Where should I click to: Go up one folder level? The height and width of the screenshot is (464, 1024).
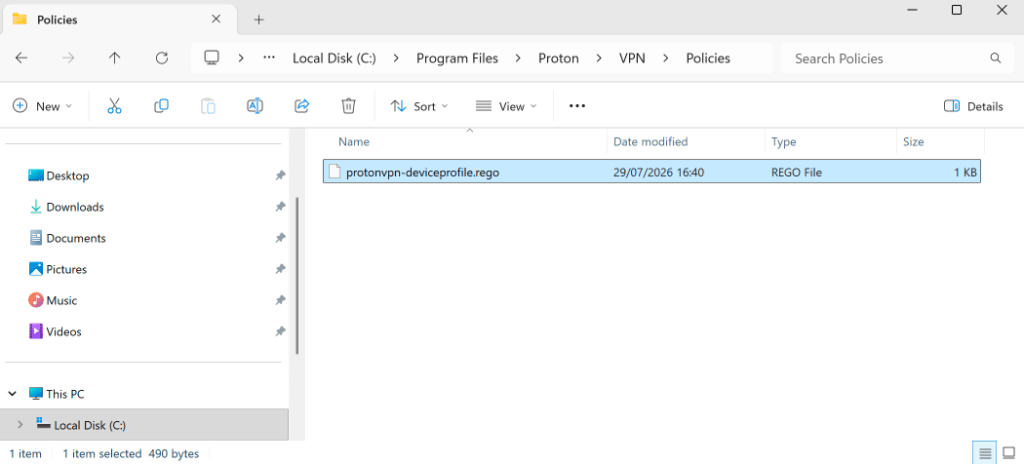tap(115, 58)
